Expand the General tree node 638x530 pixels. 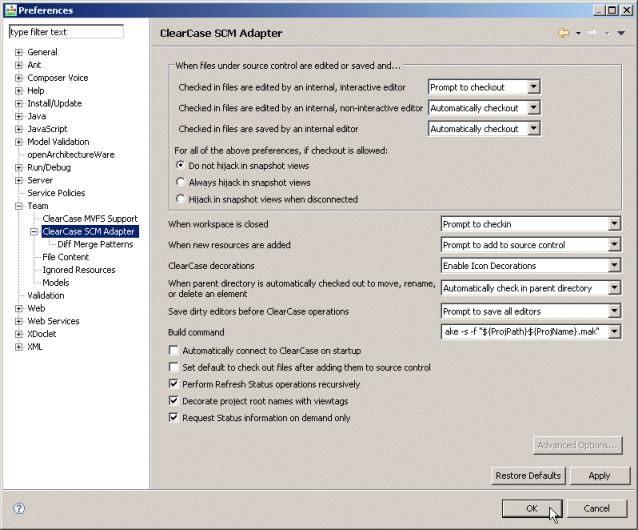point(19,52)
